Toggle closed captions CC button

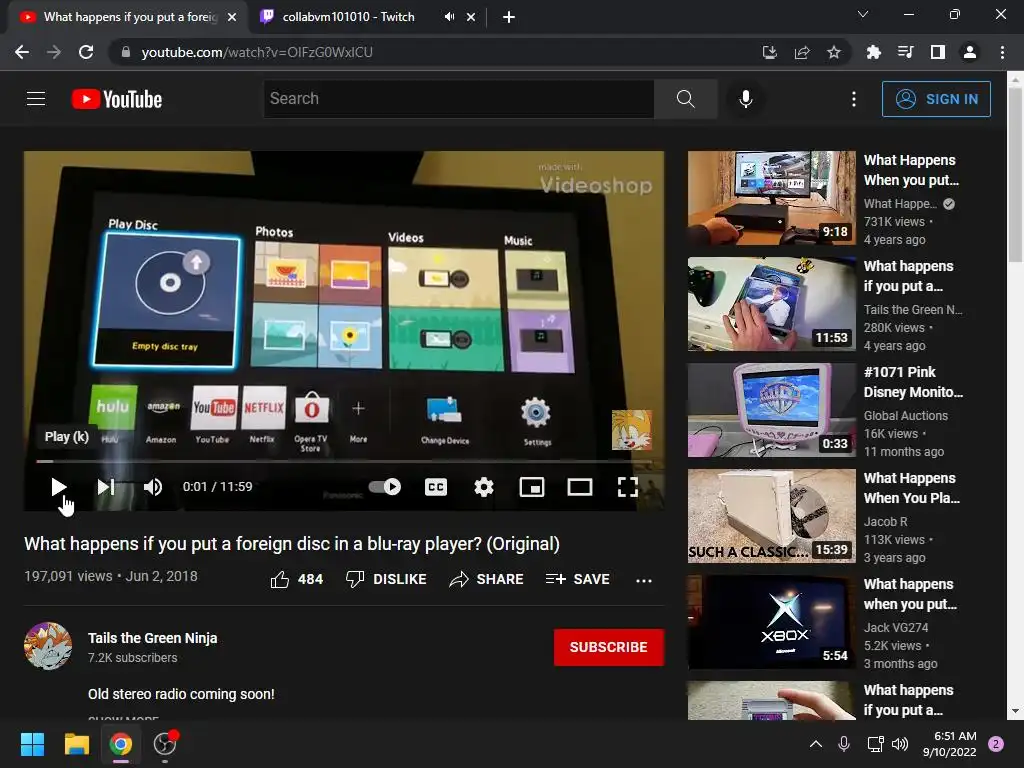436,487
